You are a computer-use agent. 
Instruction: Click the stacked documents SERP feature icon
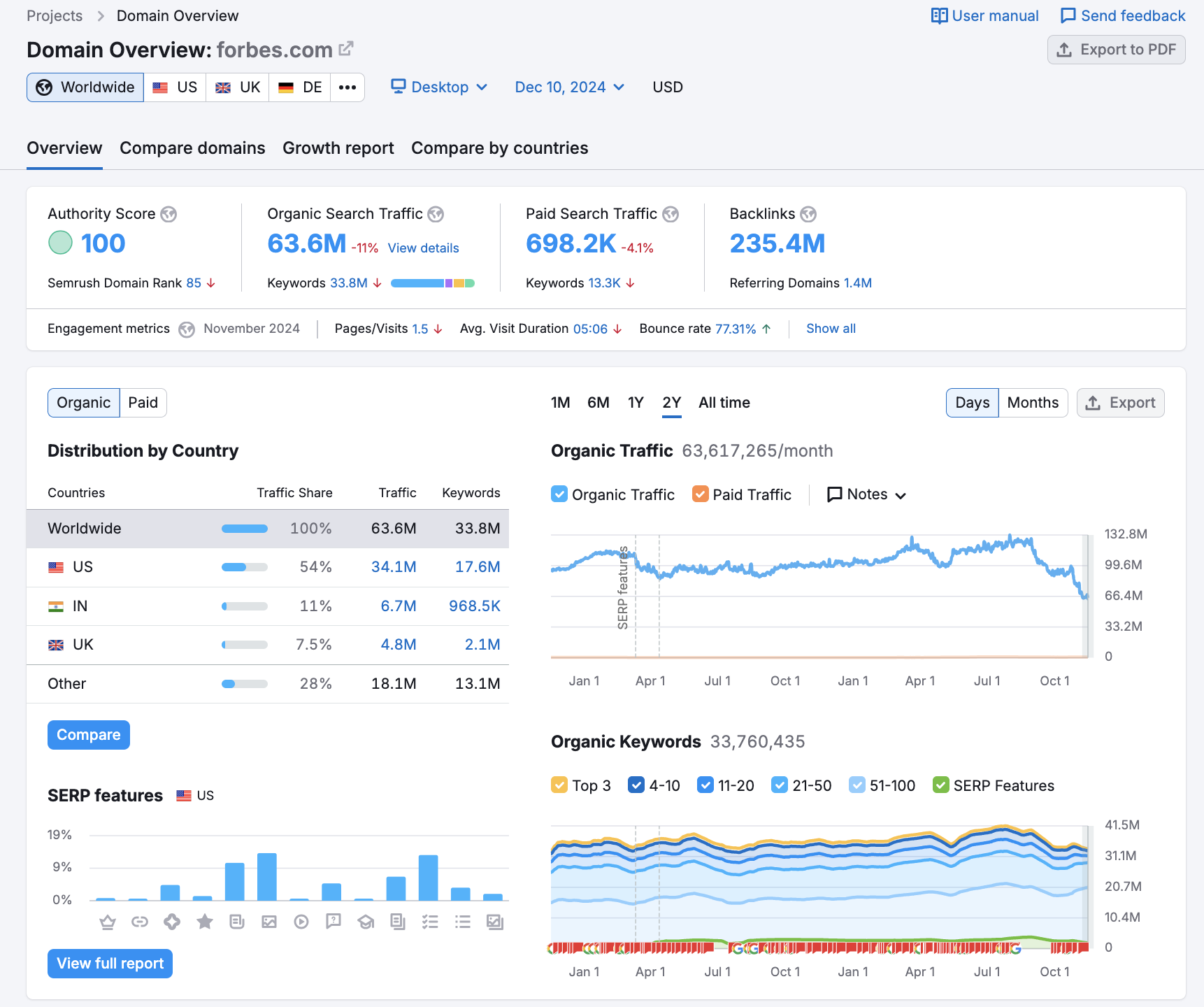click(x=398, y=922)
